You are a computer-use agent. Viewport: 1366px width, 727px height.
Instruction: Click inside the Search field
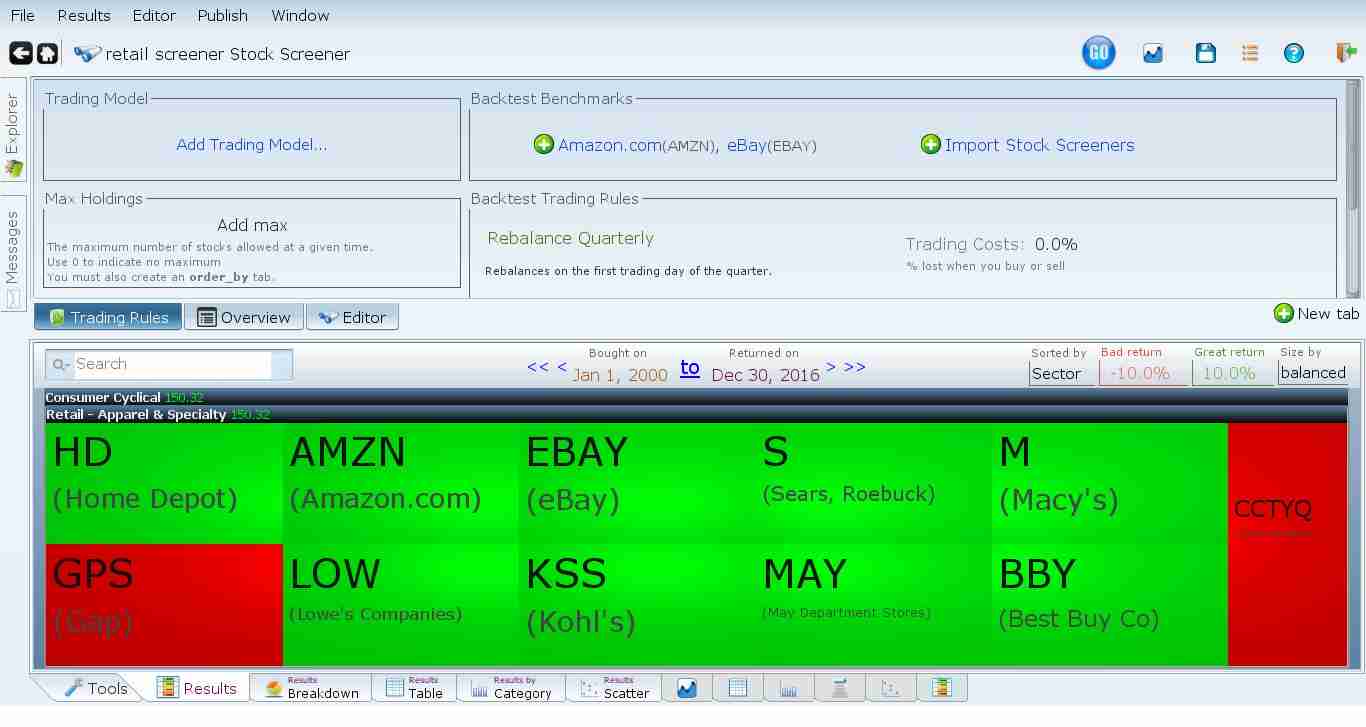172,365
